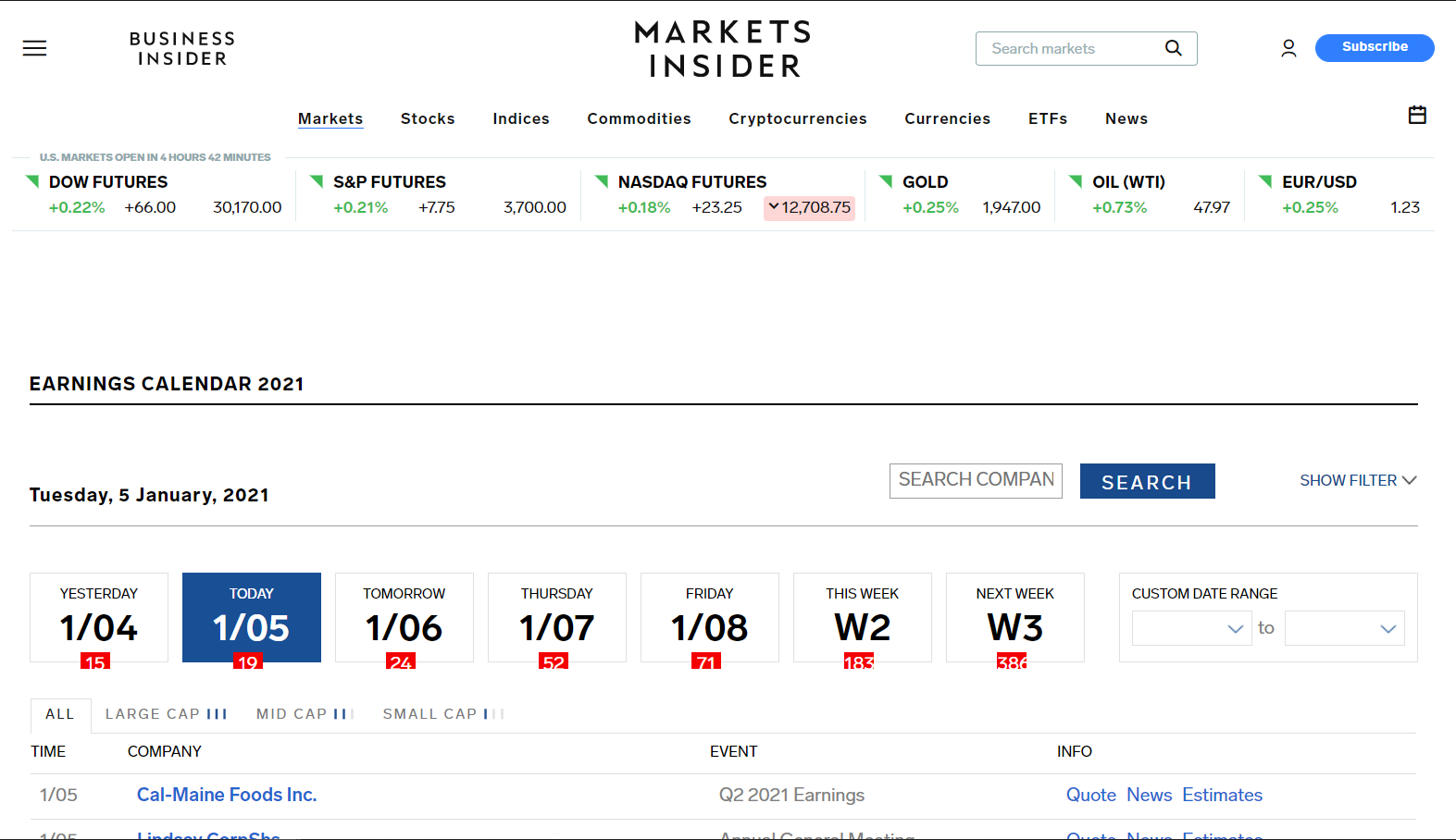This screenshot has height=840, width=1456.
Task: Open the user account icon
Action: (x=1288, y=48)
